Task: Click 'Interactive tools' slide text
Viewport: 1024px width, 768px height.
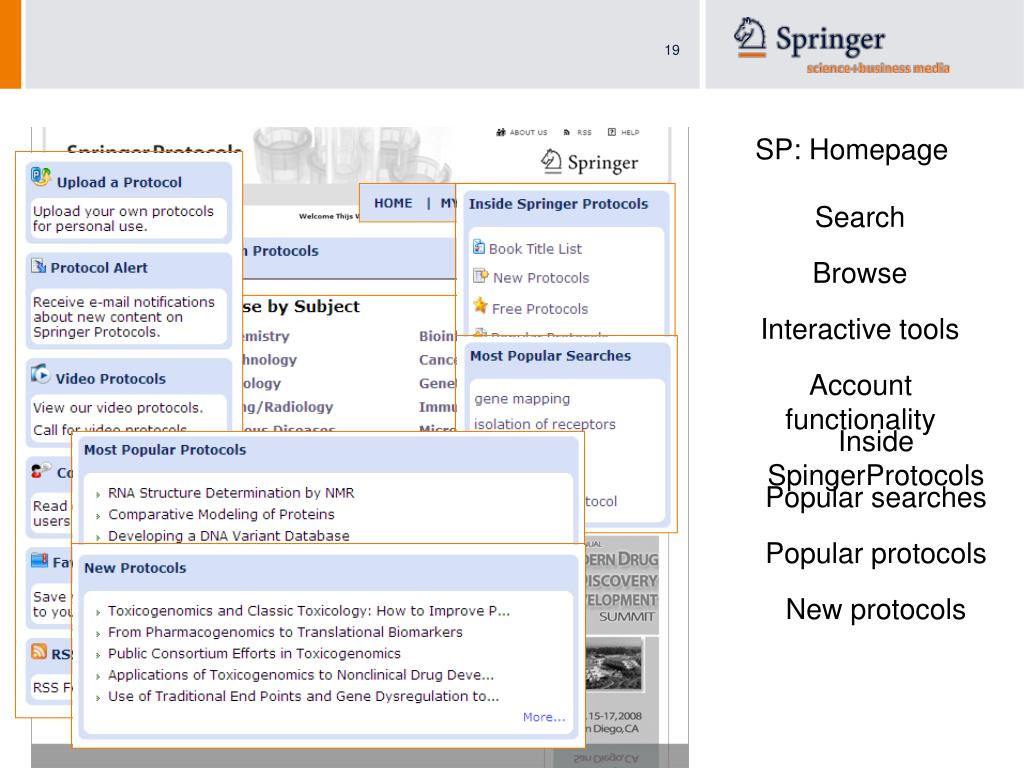Action: (859, 329)
